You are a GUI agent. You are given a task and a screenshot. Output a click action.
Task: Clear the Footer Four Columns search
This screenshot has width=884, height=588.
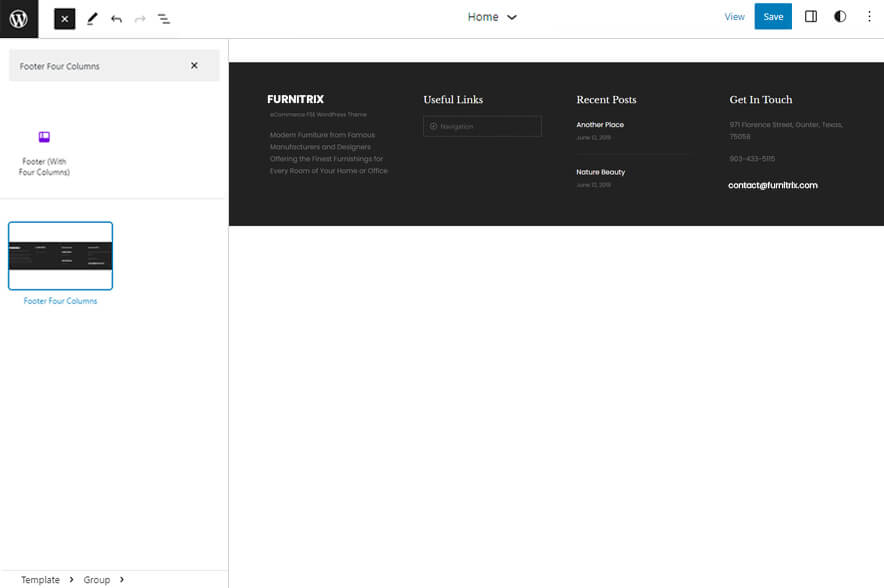tap(195, 65)
